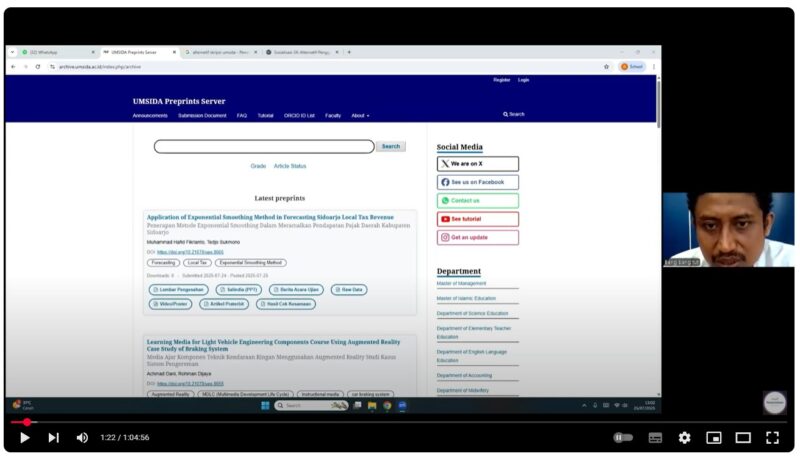Viewport: 800px width, 456px height.
Task: View site information icon in address bar
Action: [53, 67]
